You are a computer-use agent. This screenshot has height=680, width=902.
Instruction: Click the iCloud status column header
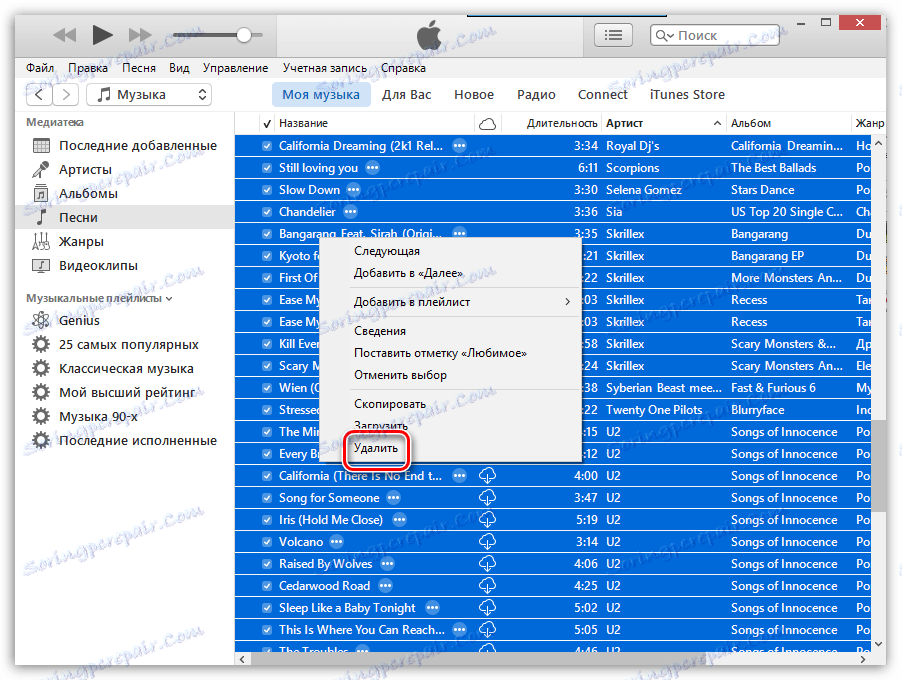(488, 123)
